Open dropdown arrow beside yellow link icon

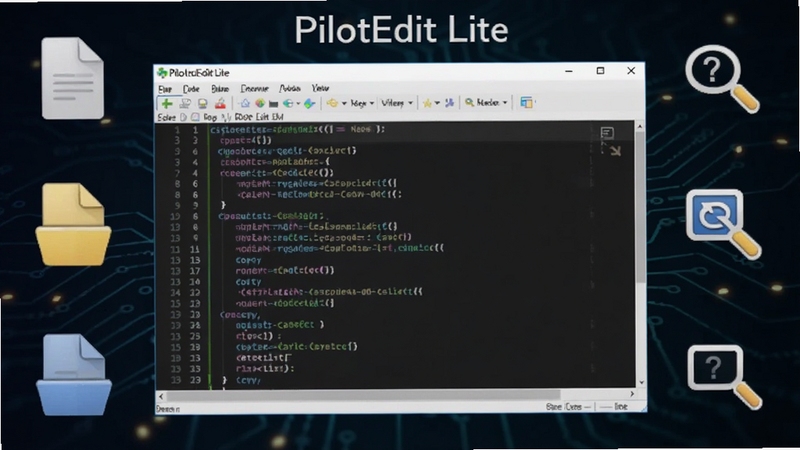pos(344,104)
